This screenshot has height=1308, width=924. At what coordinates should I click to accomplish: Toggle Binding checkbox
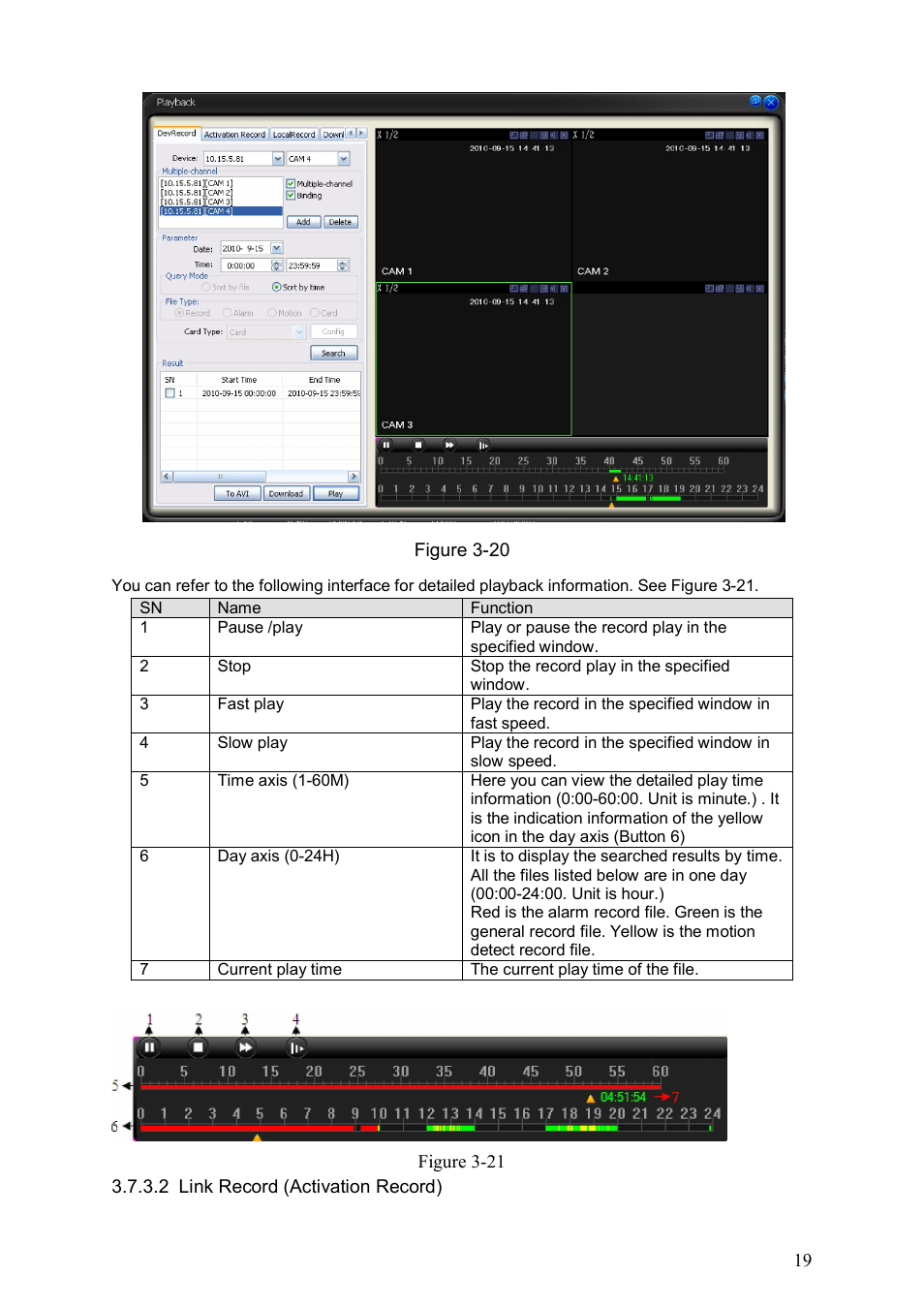pos(291,195)
